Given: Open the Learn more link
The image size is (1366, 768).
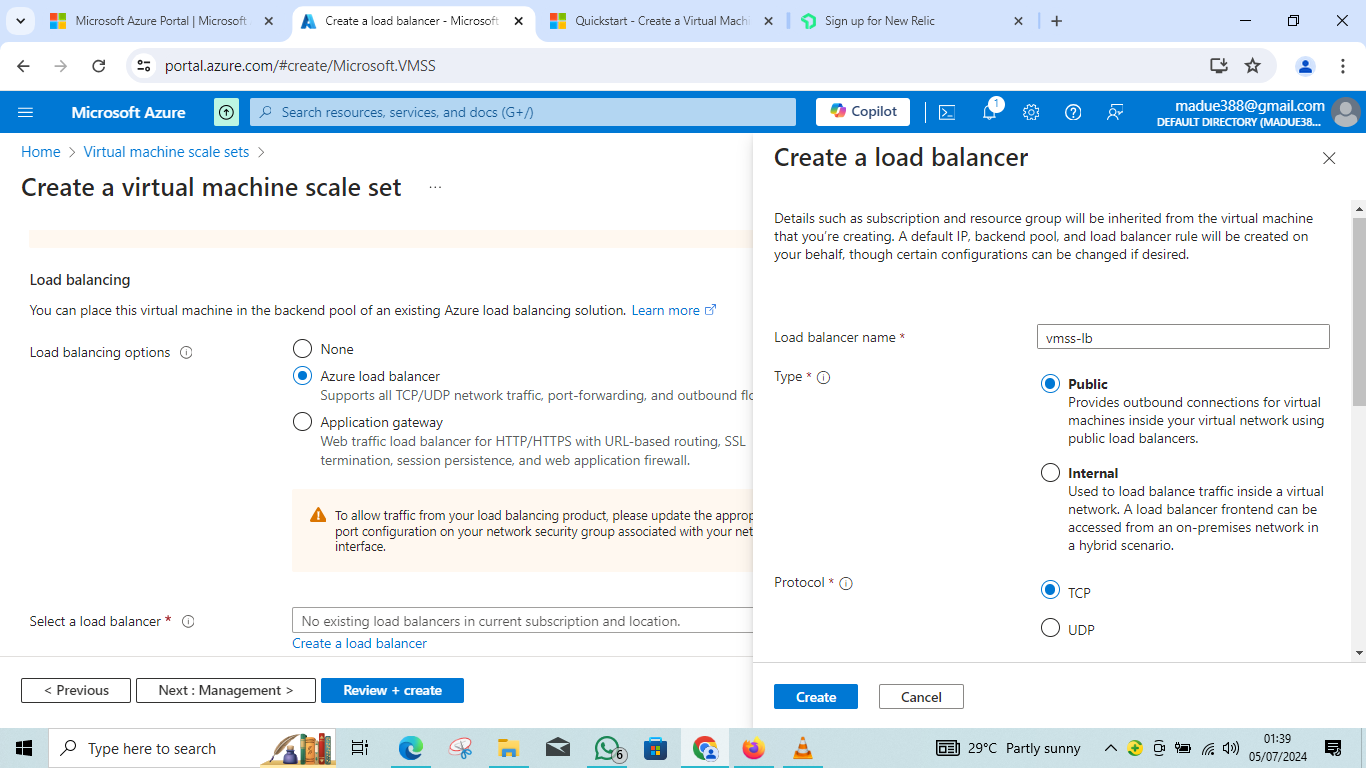Looking at the screenshot, I should pos(674,311).
